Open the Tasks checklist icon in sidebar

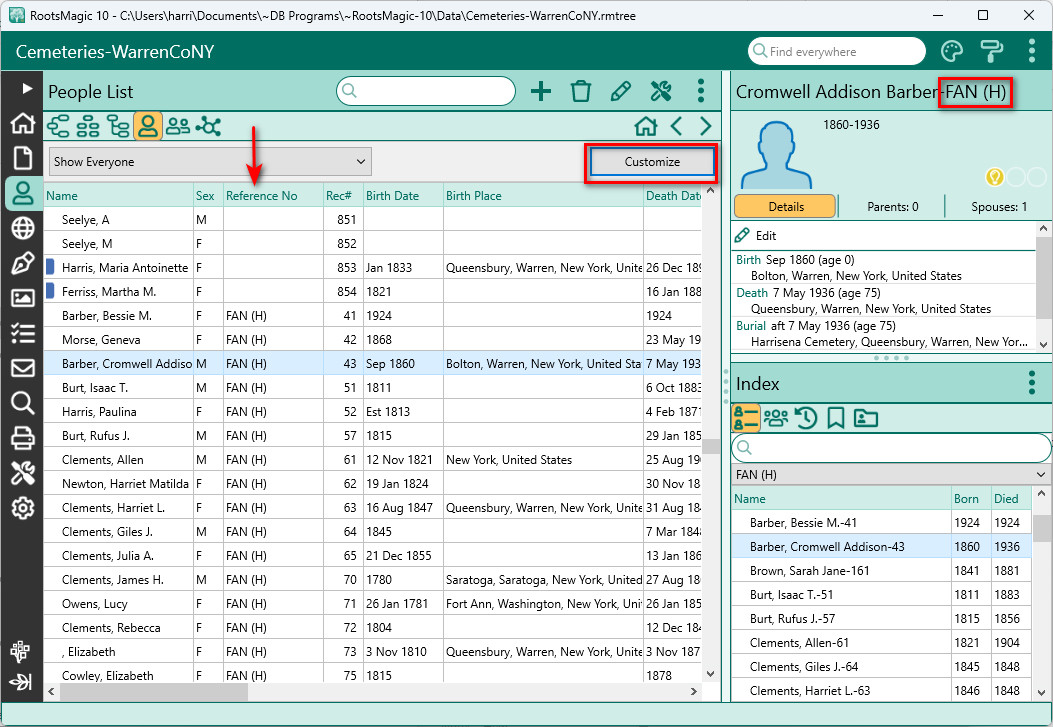tap(23, 333)
